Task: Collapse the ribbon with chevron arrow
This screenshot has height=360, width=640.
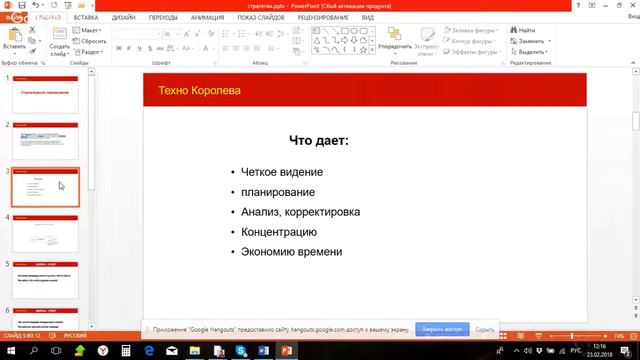Action: pos(633,63)
